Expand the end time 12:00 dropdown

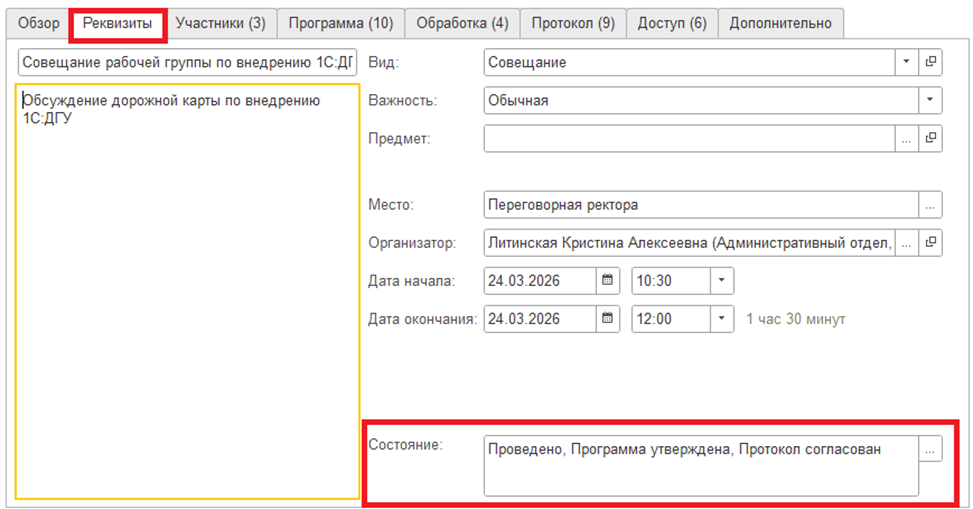point(722,319)
